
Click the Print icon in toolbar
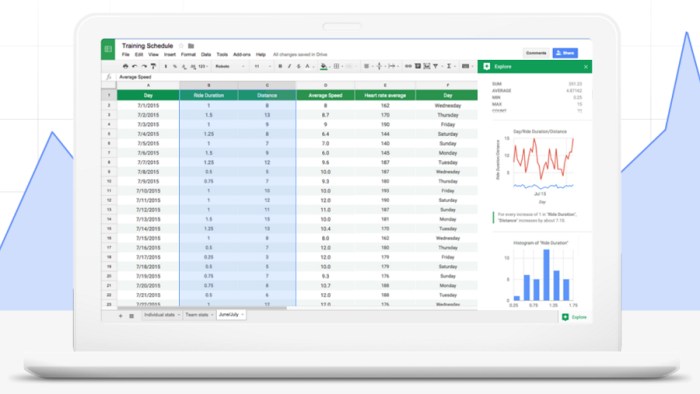[125, 66]
